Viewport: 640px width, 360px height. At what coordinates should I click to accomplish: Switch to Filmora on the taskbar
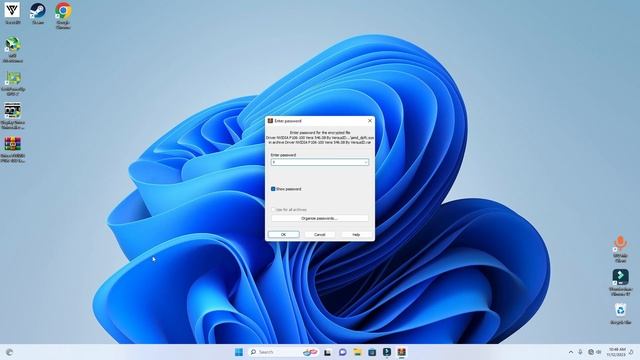(x=387, y=352)
